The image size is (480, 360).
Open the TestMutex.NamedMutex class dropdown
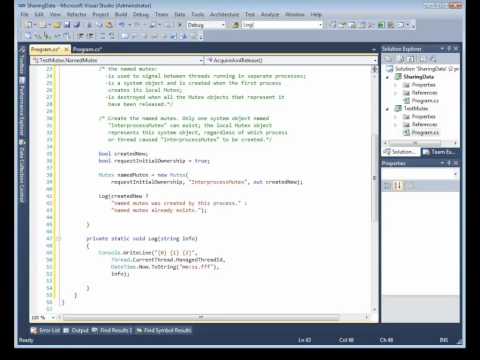(201, 60)
